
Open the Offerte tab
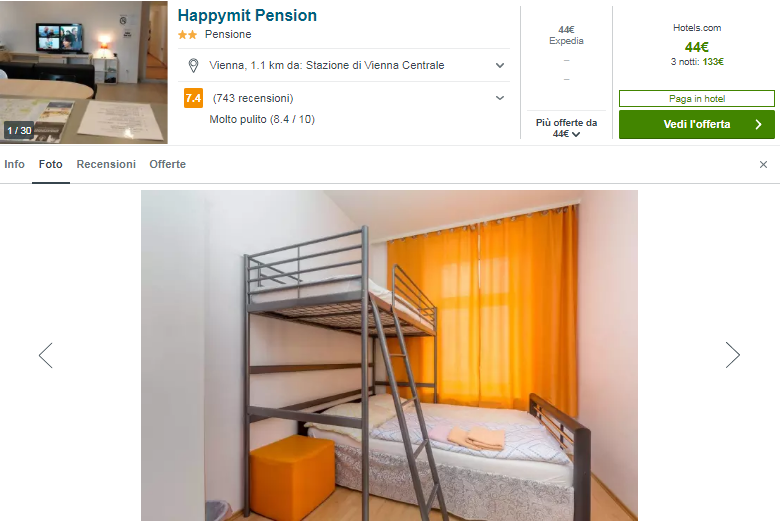point(168,164)
